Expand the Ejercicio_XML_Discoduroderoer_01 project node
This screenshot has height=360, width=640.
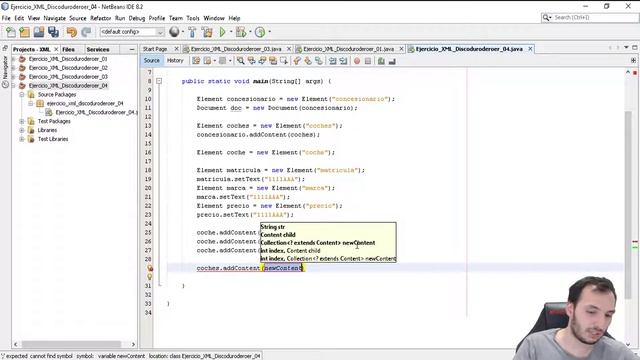click(13, 59)
